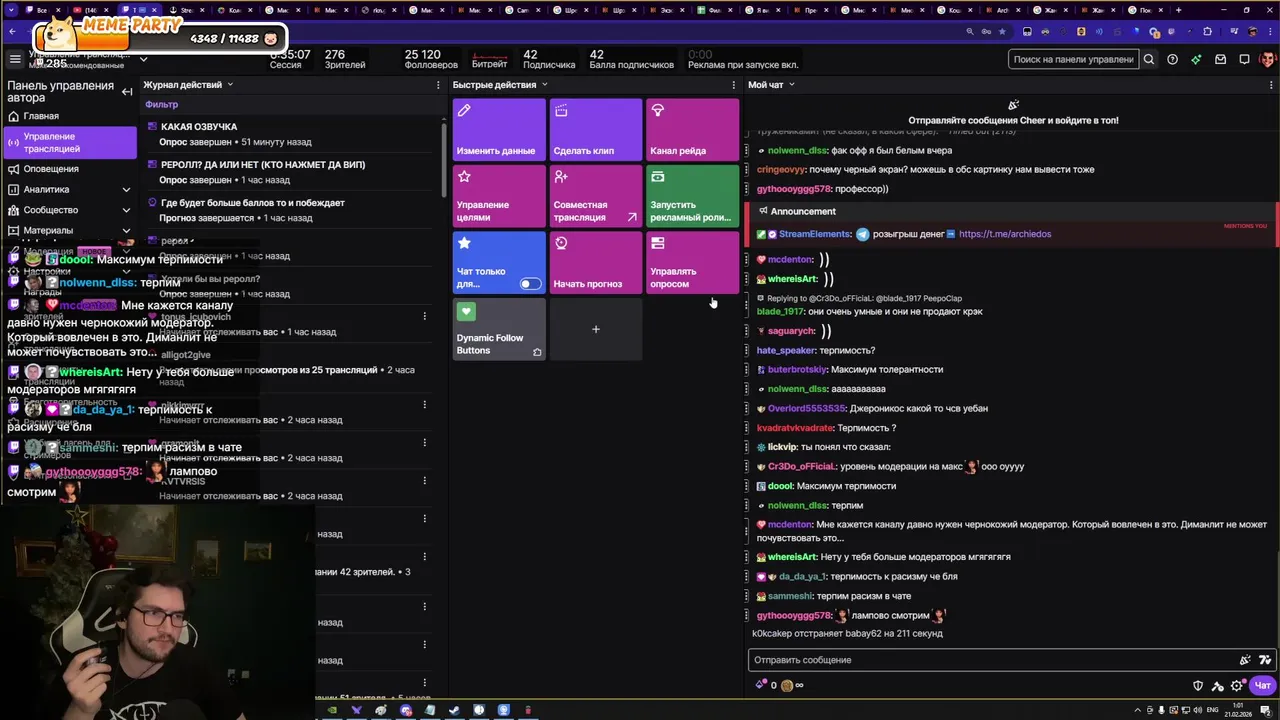Expand the Аналитика section

click(126, 189)
